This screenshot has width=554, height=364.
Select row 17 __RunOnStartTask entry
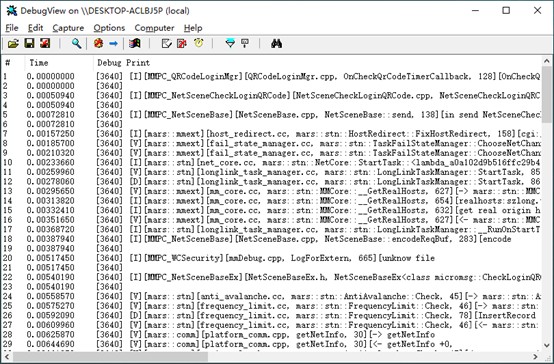(272, 229)
